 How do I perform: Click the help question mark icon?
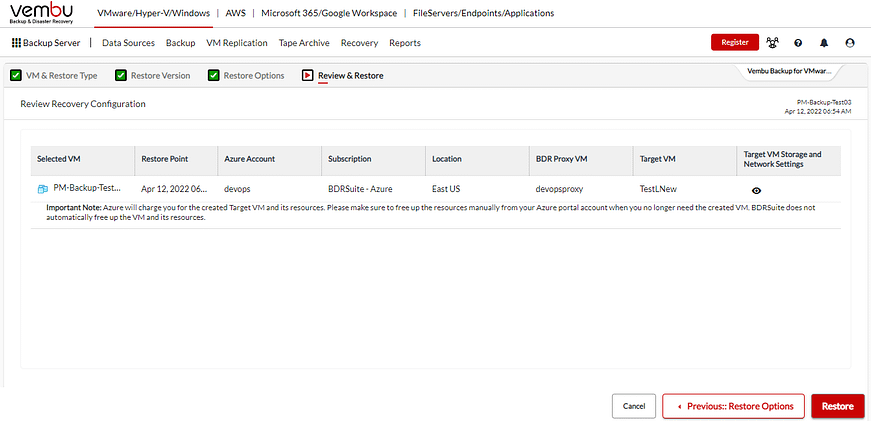(x=798, y=43)
